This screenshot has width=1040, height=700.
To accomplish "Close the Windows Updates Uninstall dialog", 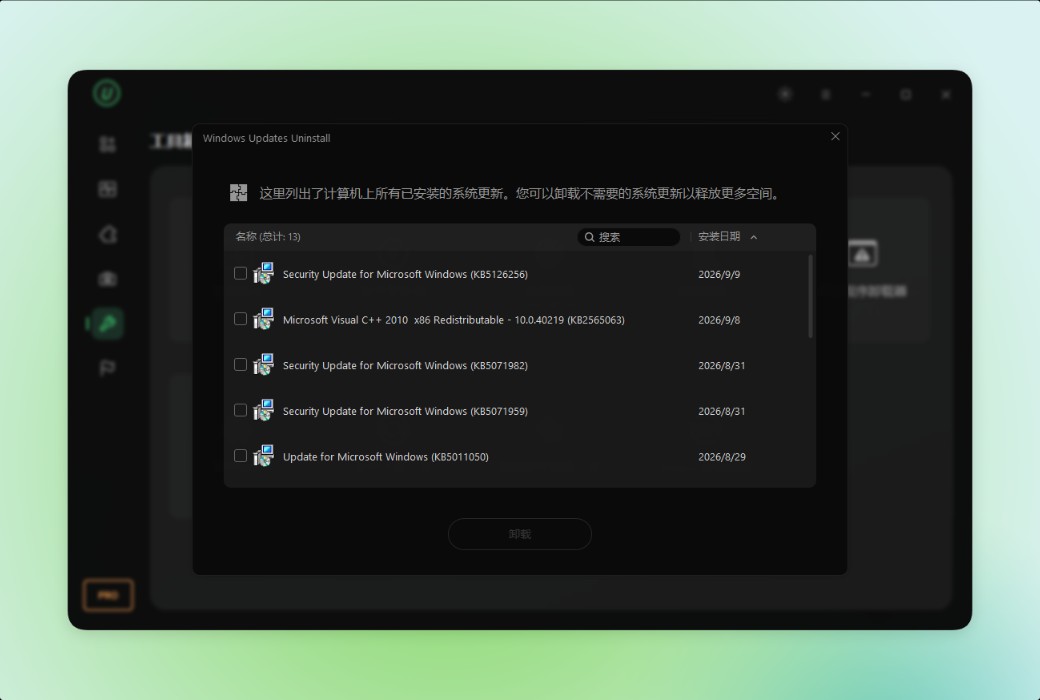I will [835, 136].
